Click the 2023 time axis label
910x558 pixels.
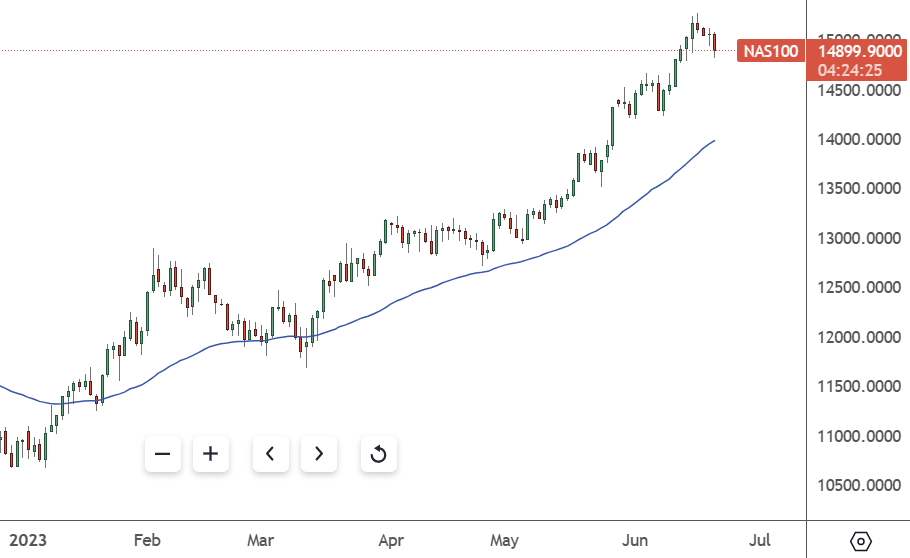pos(23,541)
